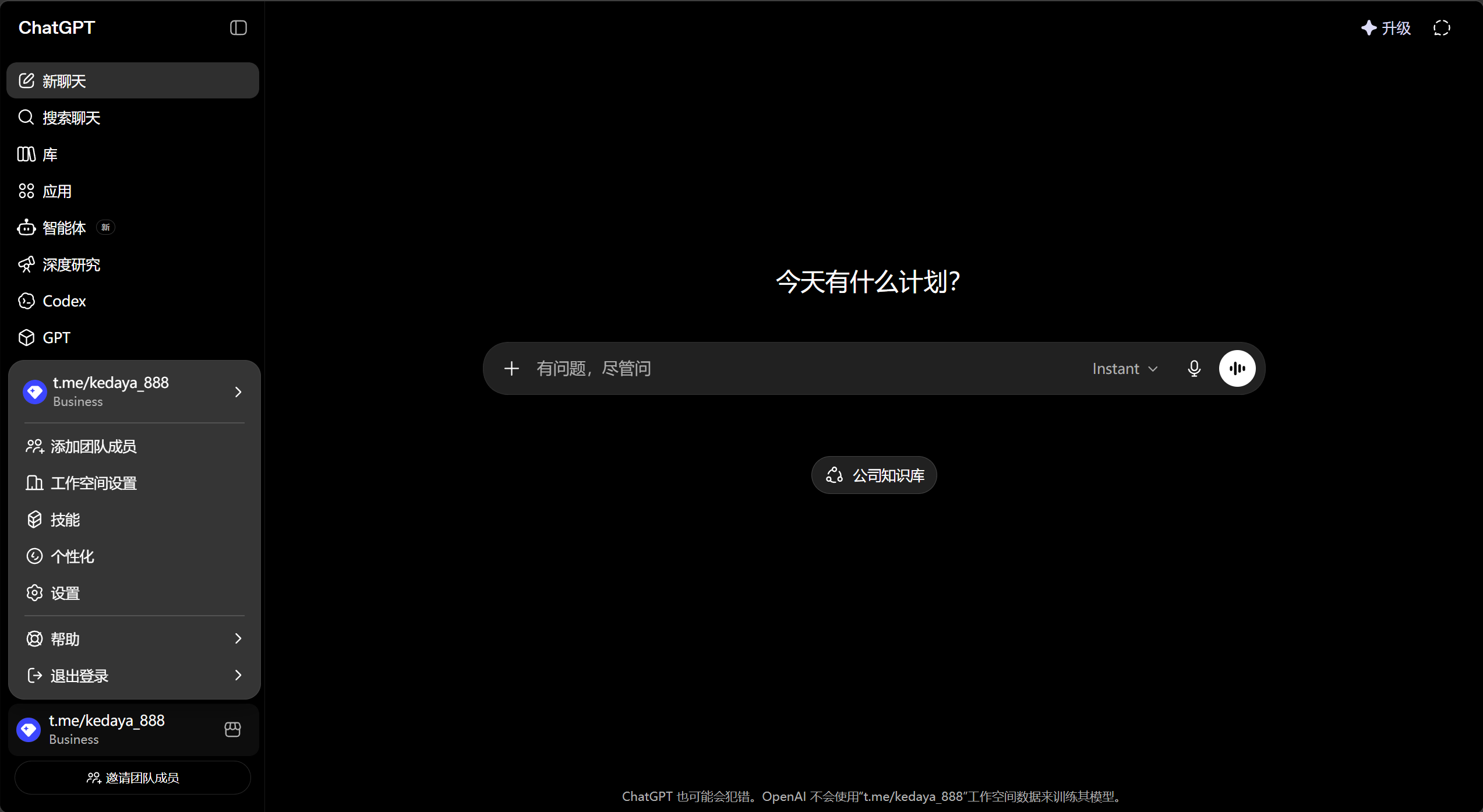The image size is (1483, 812).
Task: Start a new chat (新聊天)
Action: tap(133, 80)
